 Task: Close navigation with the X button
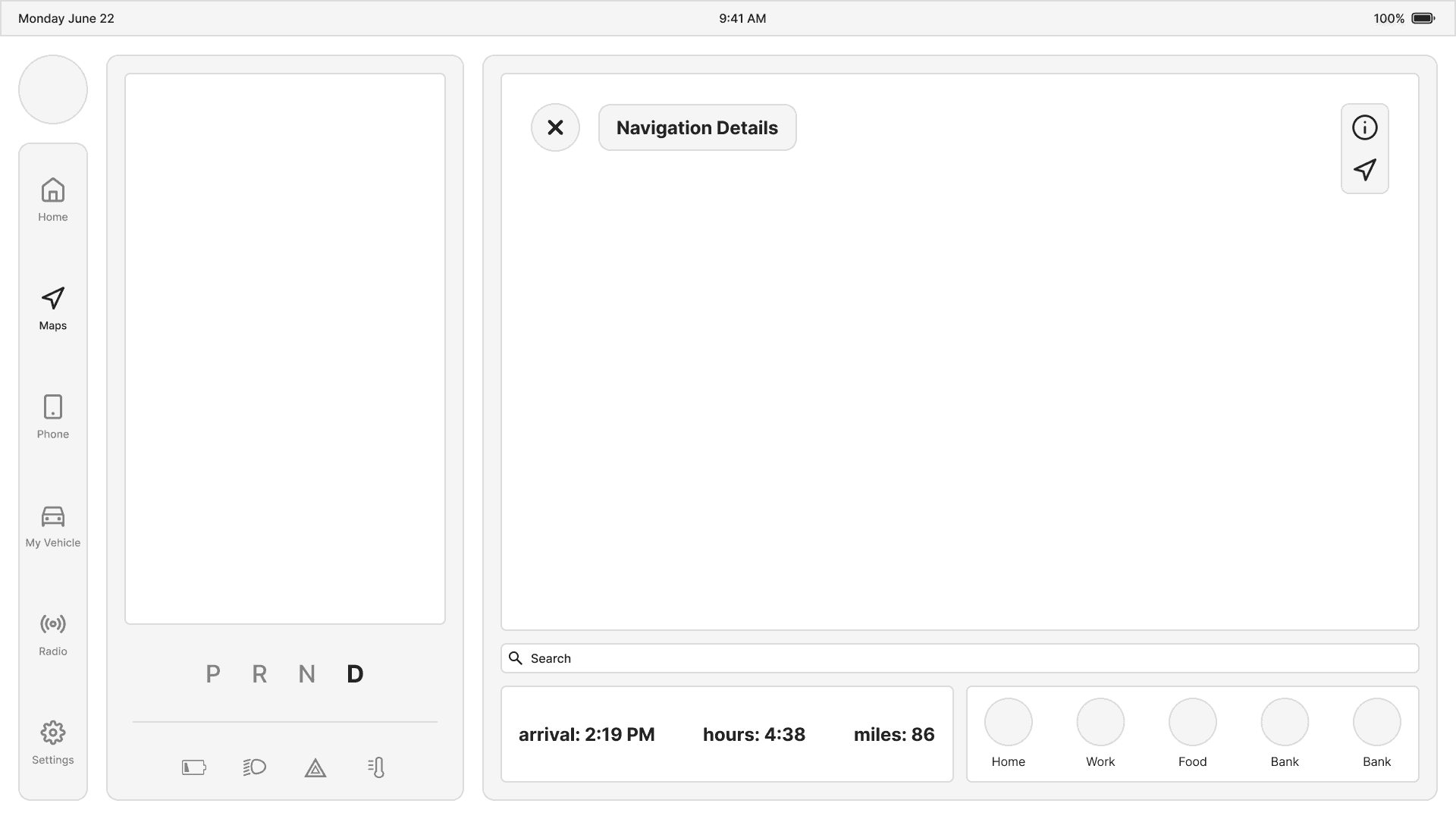coord(555,127)
